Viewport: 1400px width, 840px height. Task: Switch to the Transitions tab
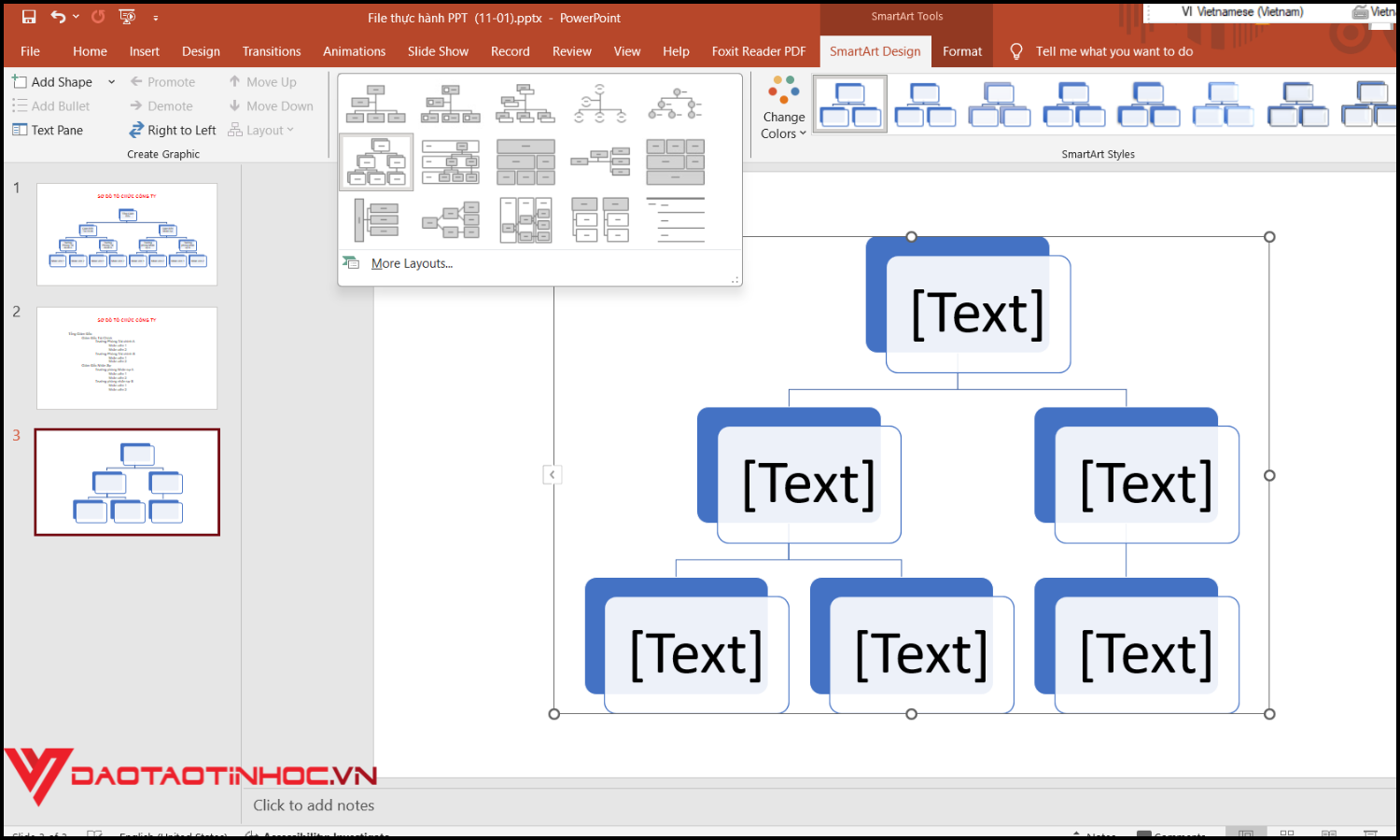coord(272,51)
